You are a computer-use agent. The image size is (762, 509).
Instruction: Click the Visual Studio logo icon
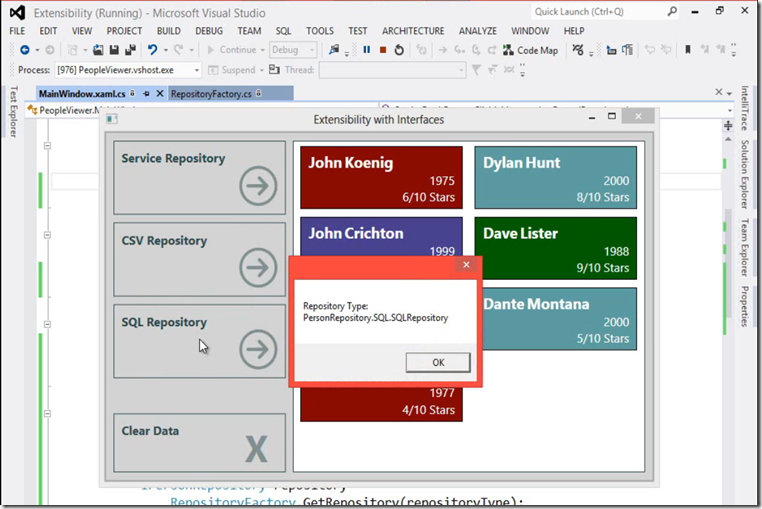pyautogui.click(x=17, y=13)
